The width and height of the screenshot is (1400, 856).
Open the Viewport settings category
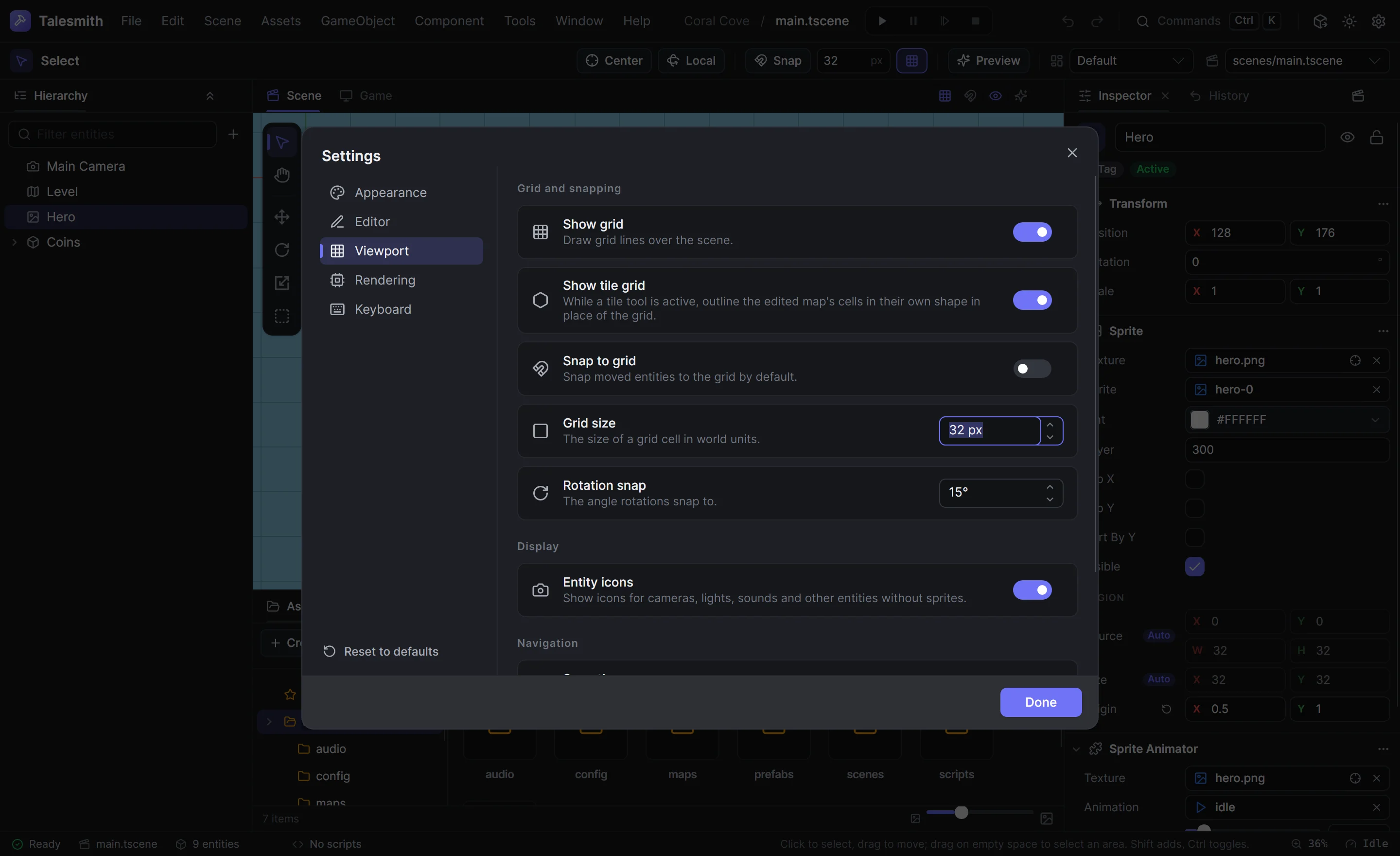pos(401,250)
